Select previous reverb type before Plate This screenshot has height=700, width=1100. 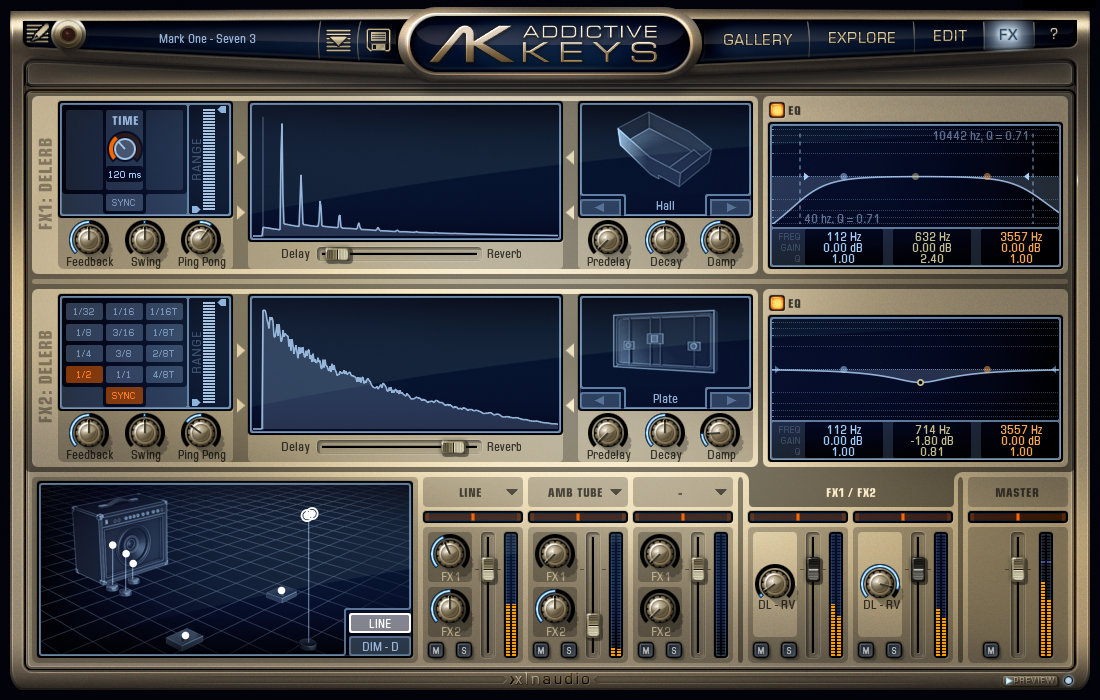(x=601, y=400)
